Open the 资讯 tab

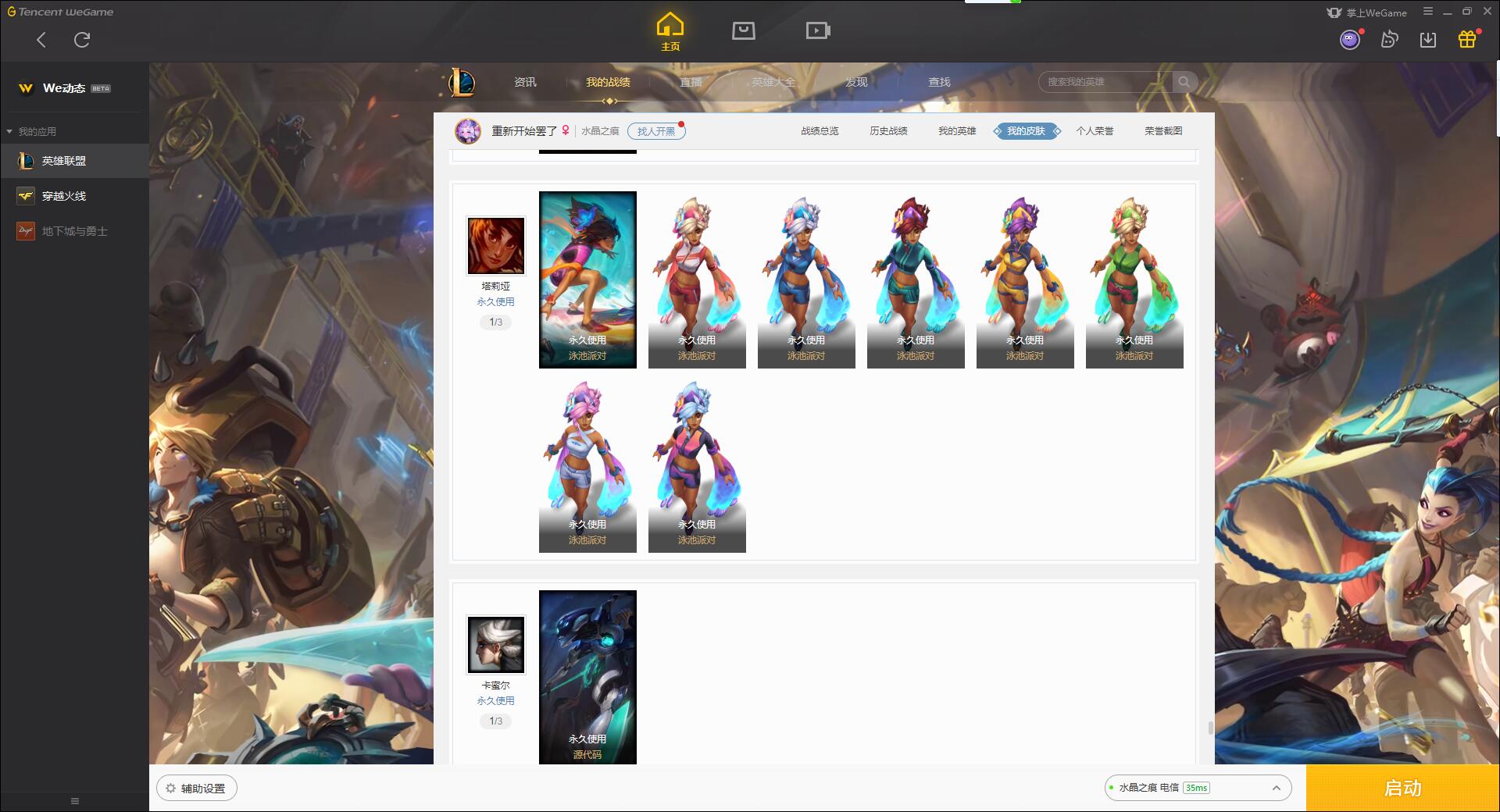tap(525, 82)
